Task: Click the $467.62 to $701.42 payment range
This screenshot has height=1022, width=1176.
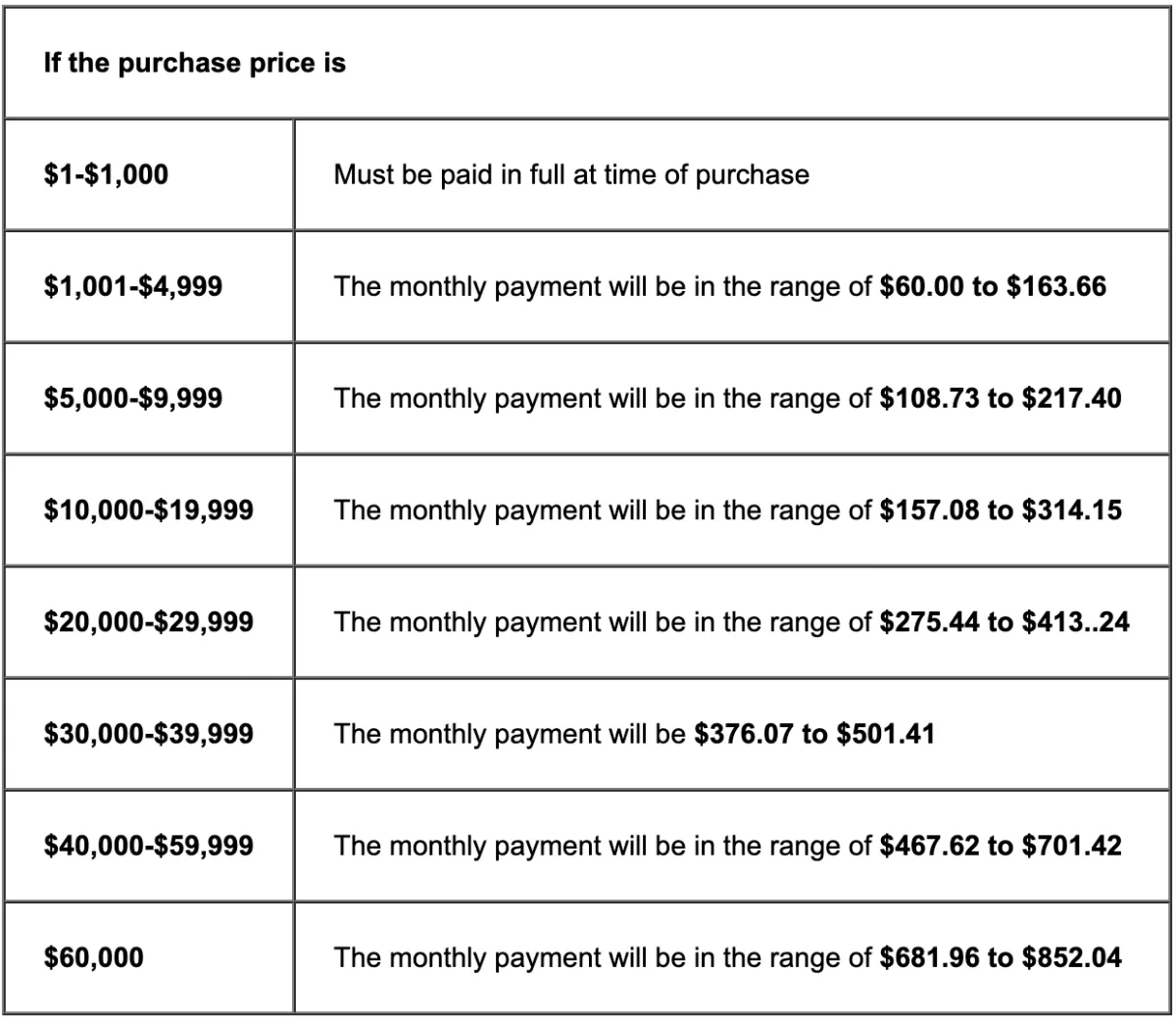Action: pyautogui.click(x=1002, y=846)
